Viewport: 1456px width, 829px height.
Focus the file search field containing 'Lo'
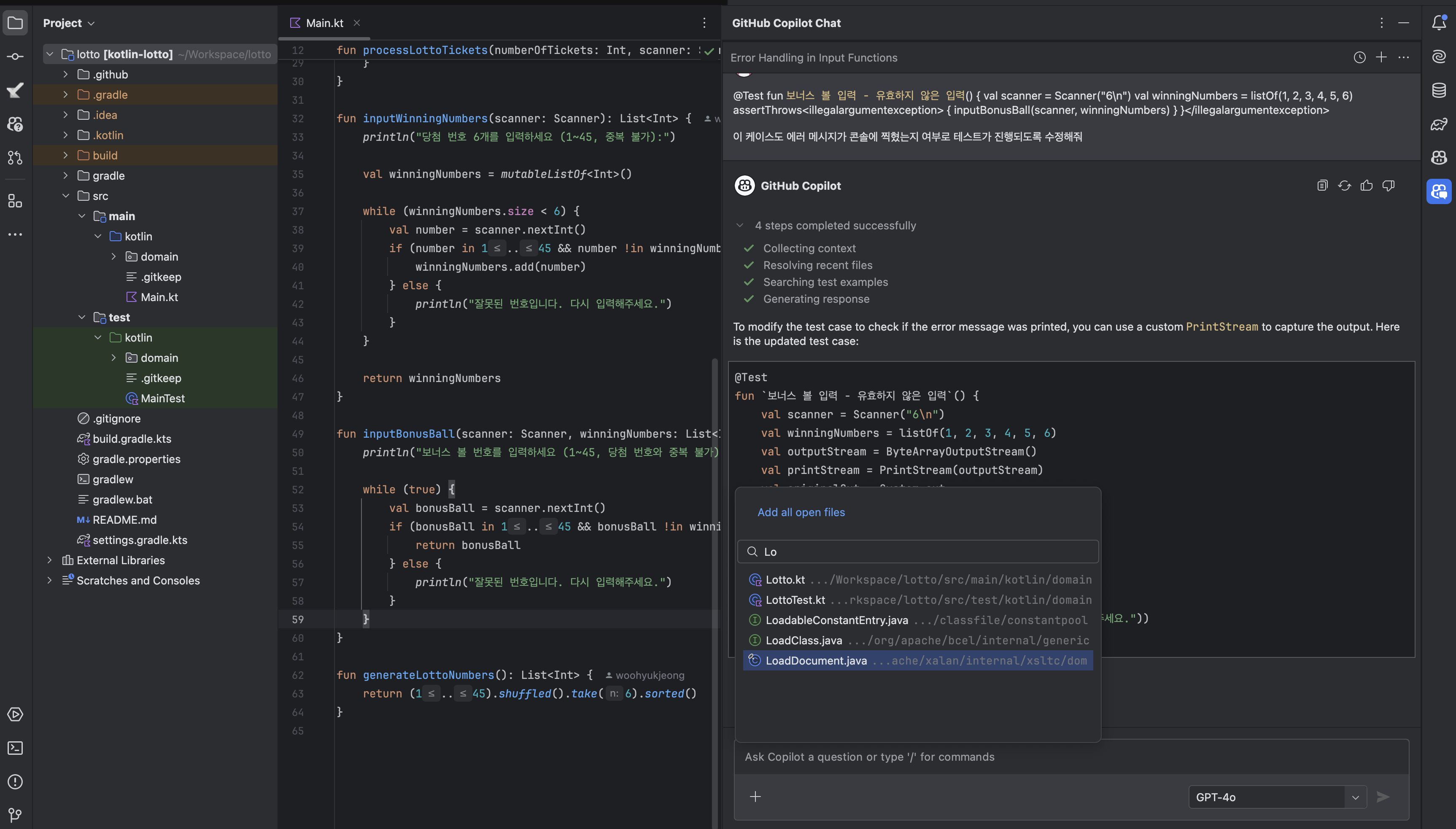click(x=918, y=552)
